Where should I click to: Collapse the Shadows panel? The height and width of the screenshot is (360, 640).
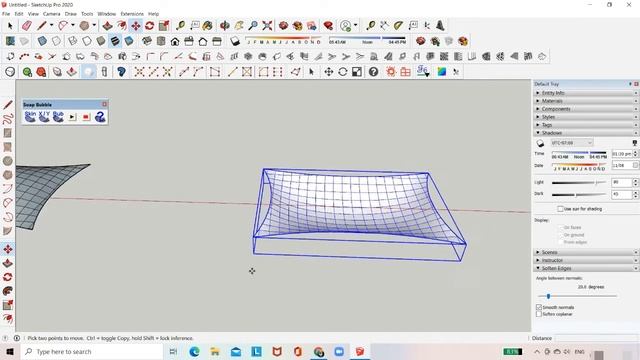click(586, 133)
